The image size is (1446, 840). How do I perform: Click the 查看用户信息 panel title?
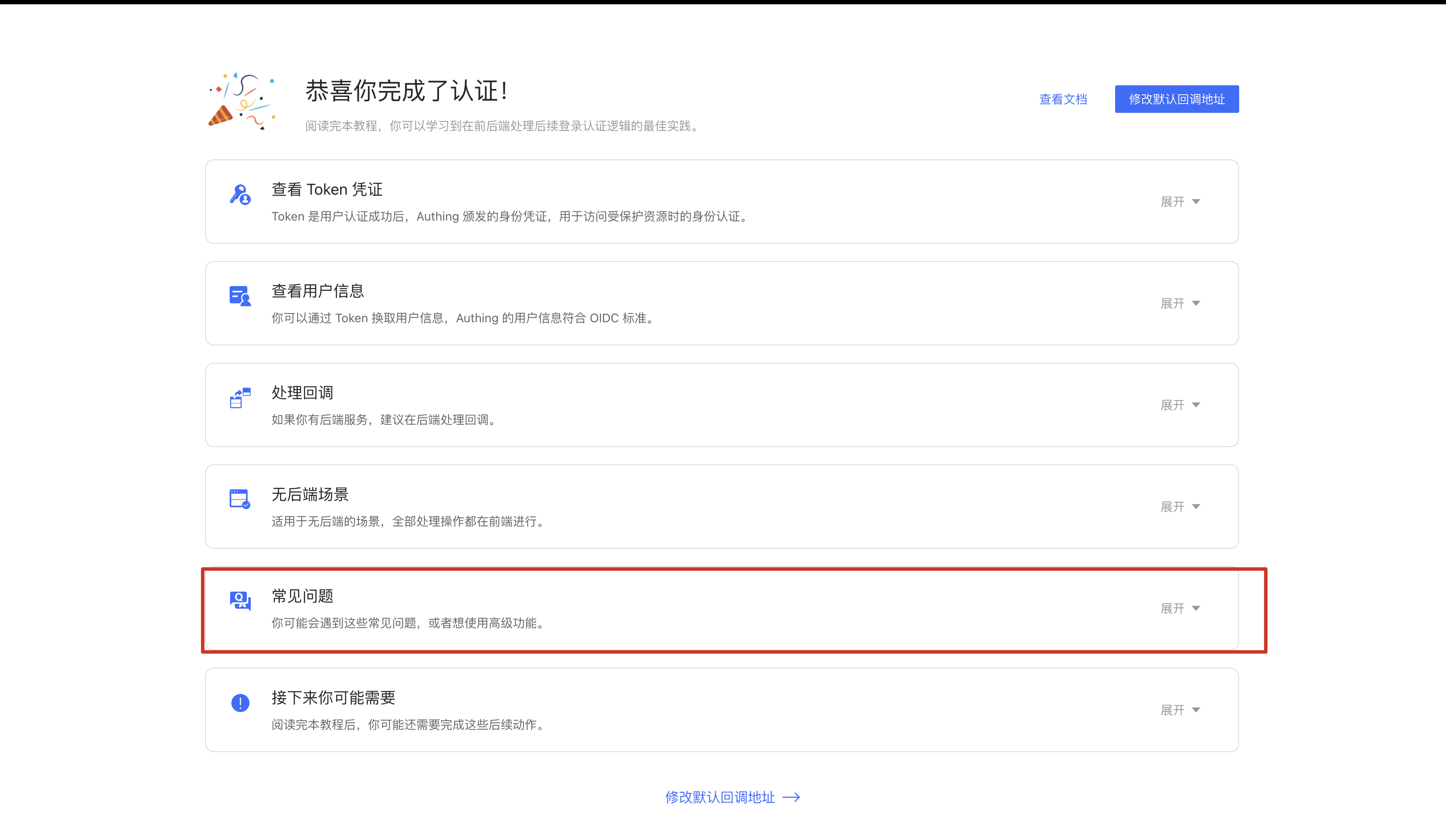(x=317, y=291)
